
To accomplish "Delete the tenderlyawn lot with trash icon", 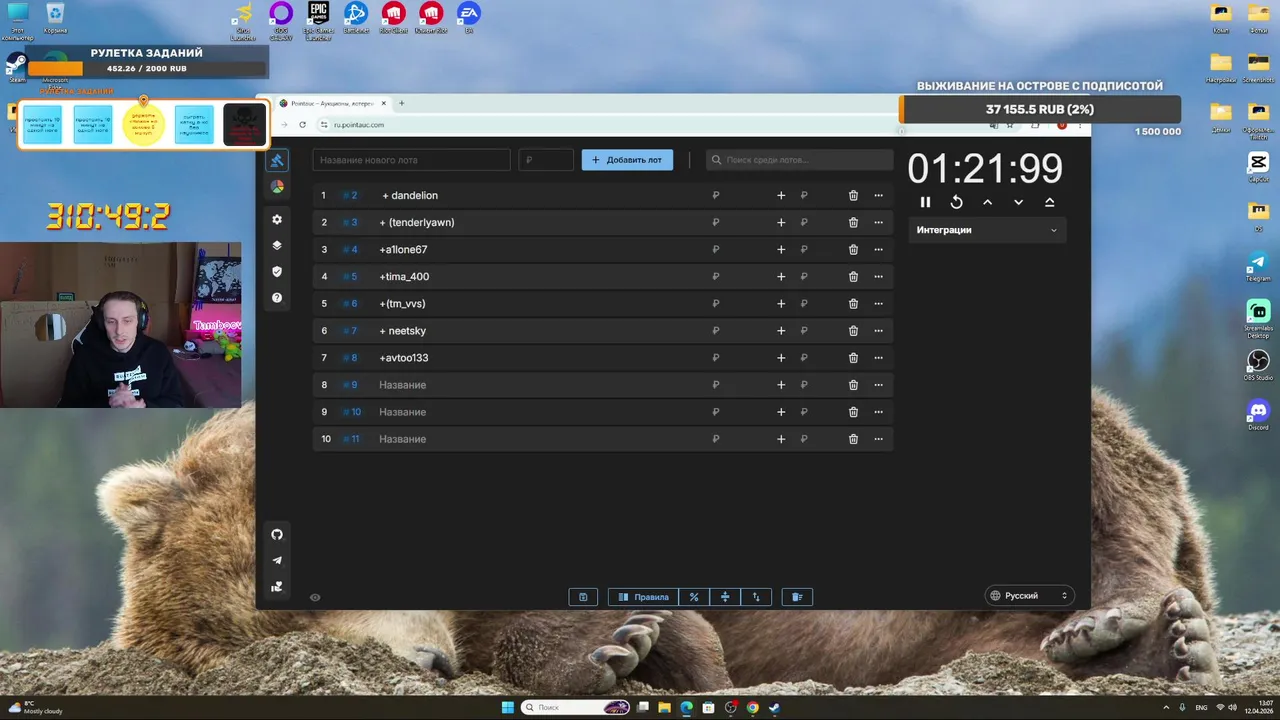I will click(x=853, y=223).
